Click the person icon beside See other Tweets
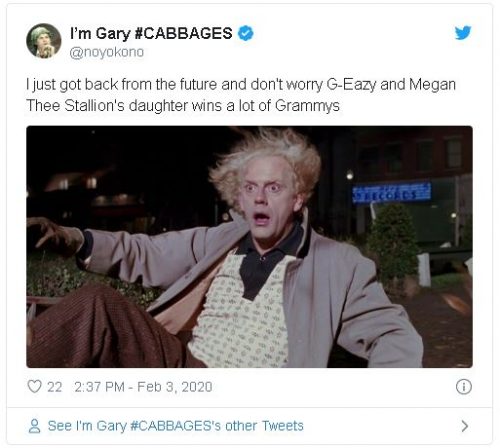Screen dimensions: 500x448 34,426
